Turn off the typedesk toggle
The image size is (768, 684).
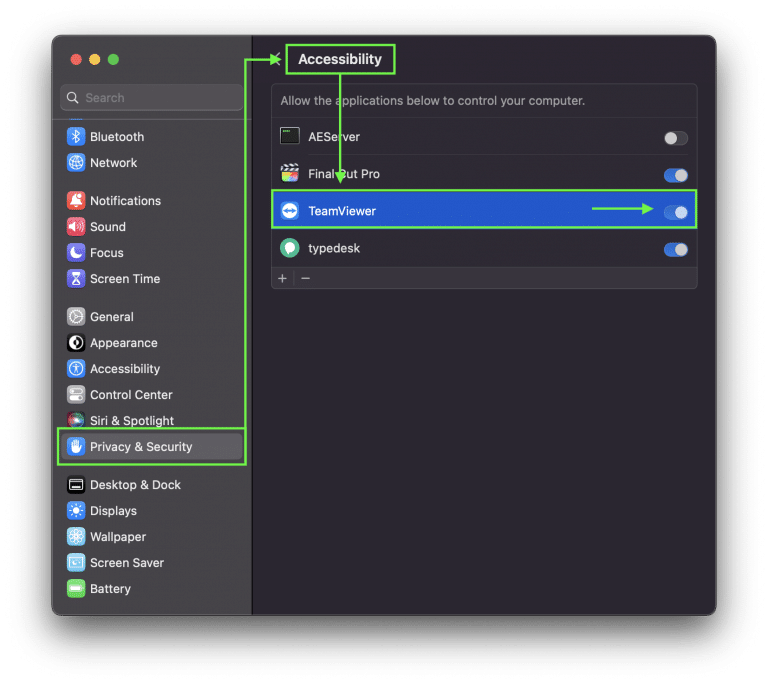tap(675, 249)
